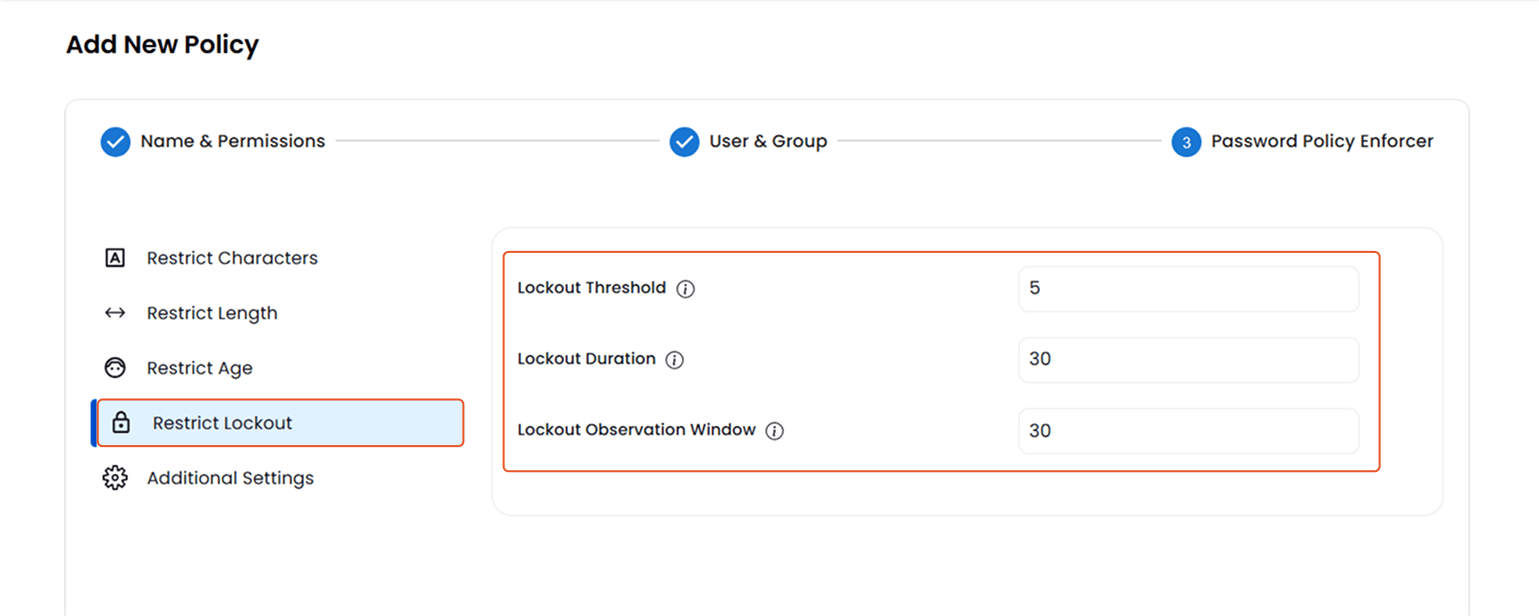Click the info icon beside Lockout Duration
Image resolution: width=1539 pixels, height=616 pixels.
674,359
